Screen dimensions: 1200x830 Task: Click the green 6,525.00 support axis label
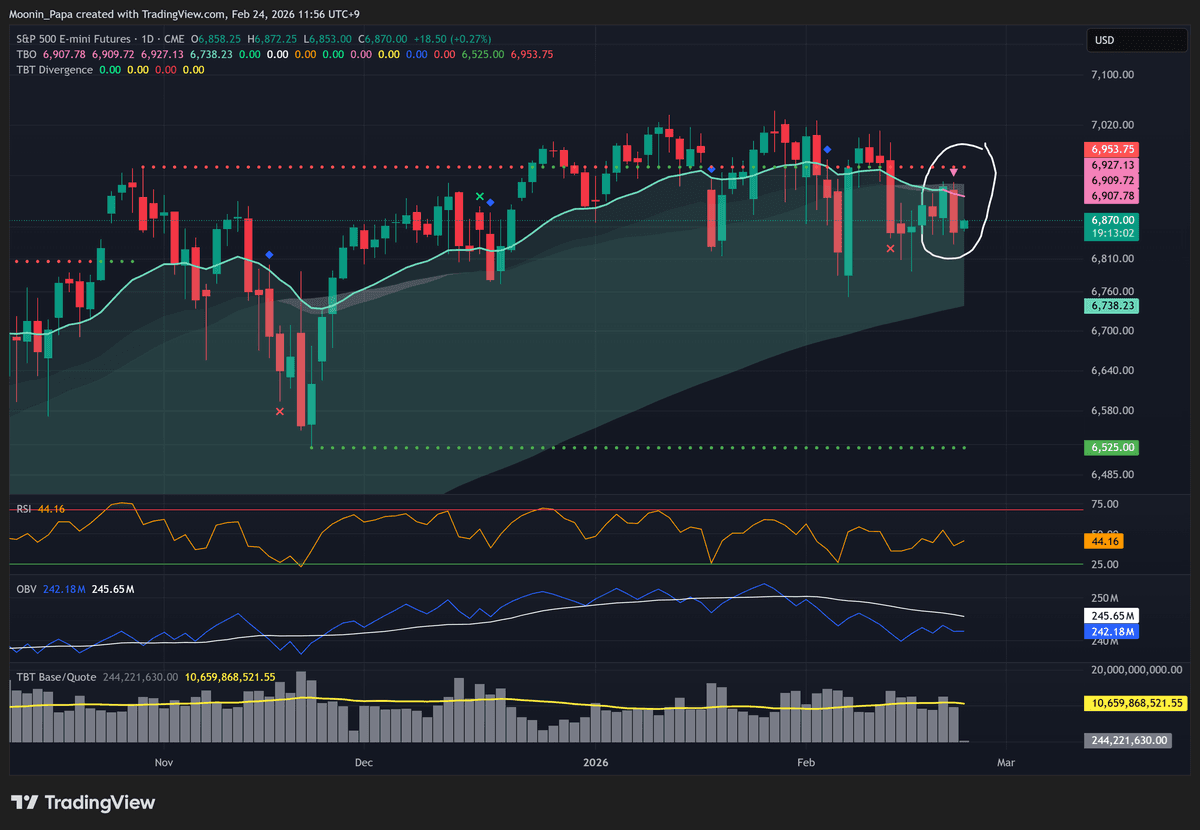click(x=1113, y=448)
